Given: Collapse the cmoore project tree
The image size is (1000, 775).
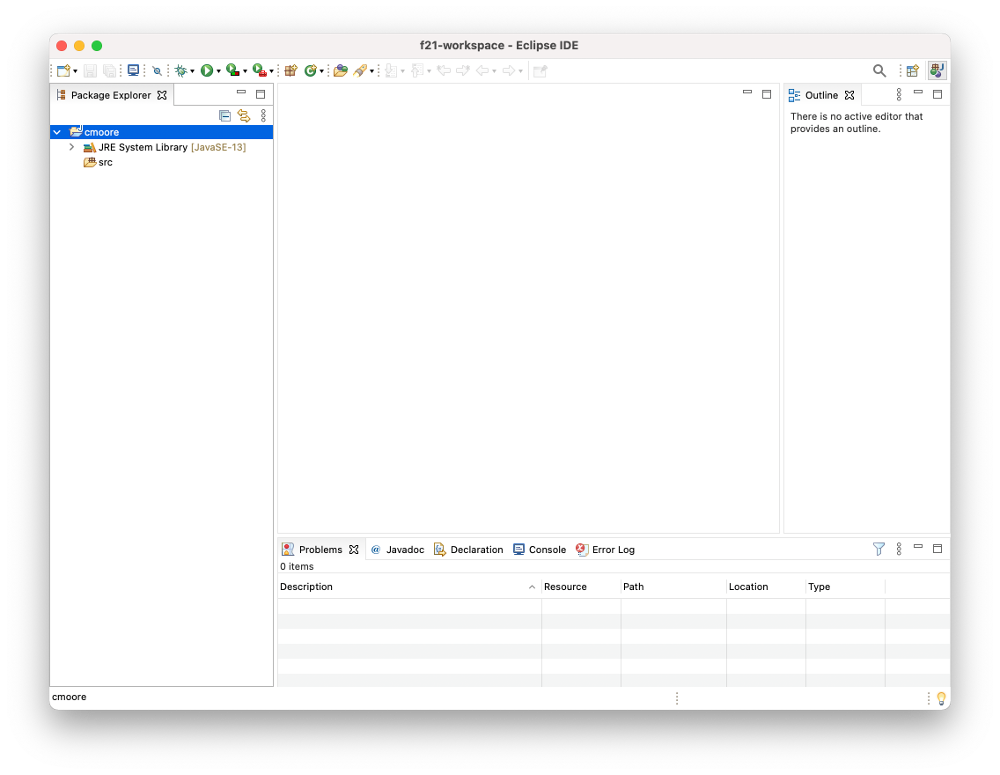Looking at the screenshot, I should point(57,132).
